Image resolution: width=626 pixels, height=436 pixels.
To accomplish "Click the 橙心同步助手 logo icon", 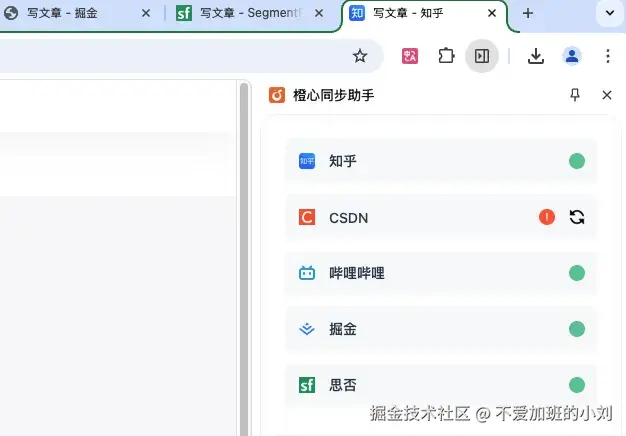I will pos(277,95).
